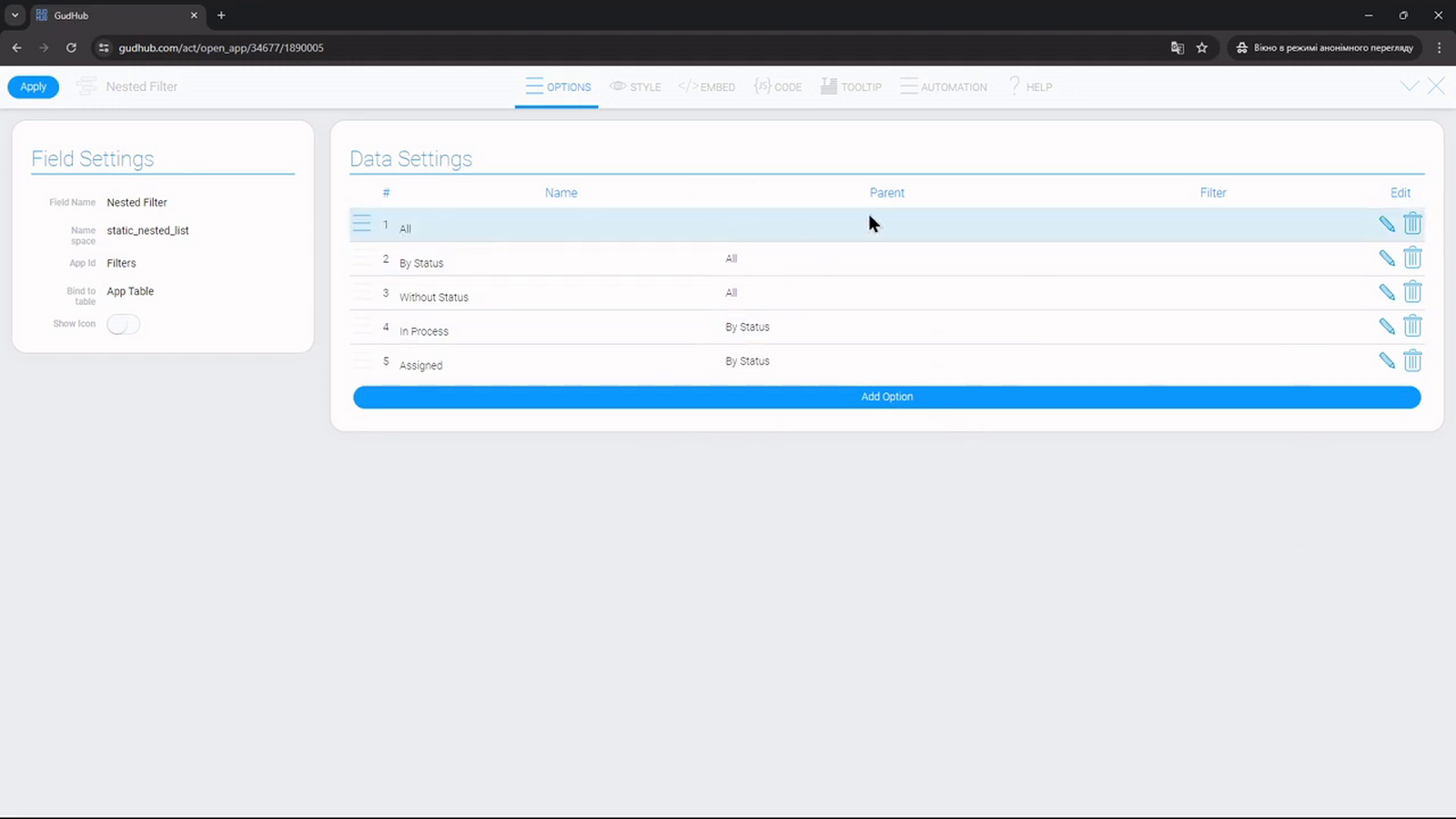This screenshot has width=1456, height=819.
Task: Open the Help tab
Action: click(1030, 87)
